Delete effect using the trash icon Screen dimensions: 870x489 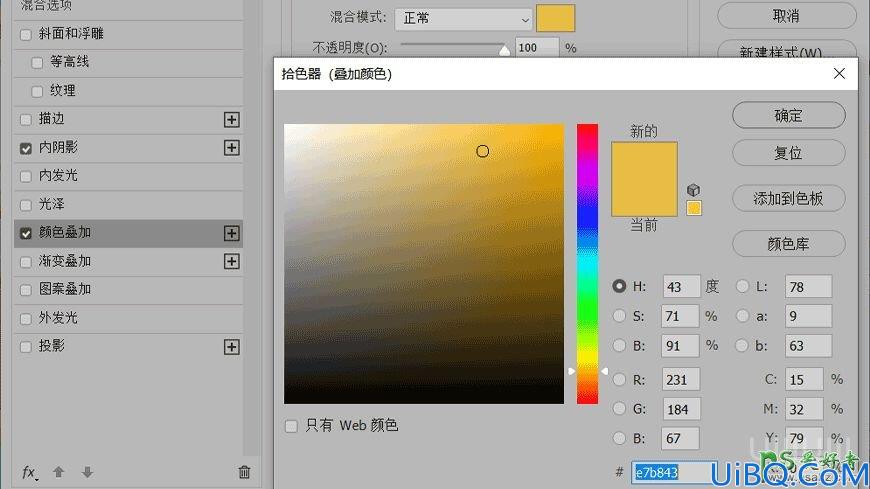point(244,472)
